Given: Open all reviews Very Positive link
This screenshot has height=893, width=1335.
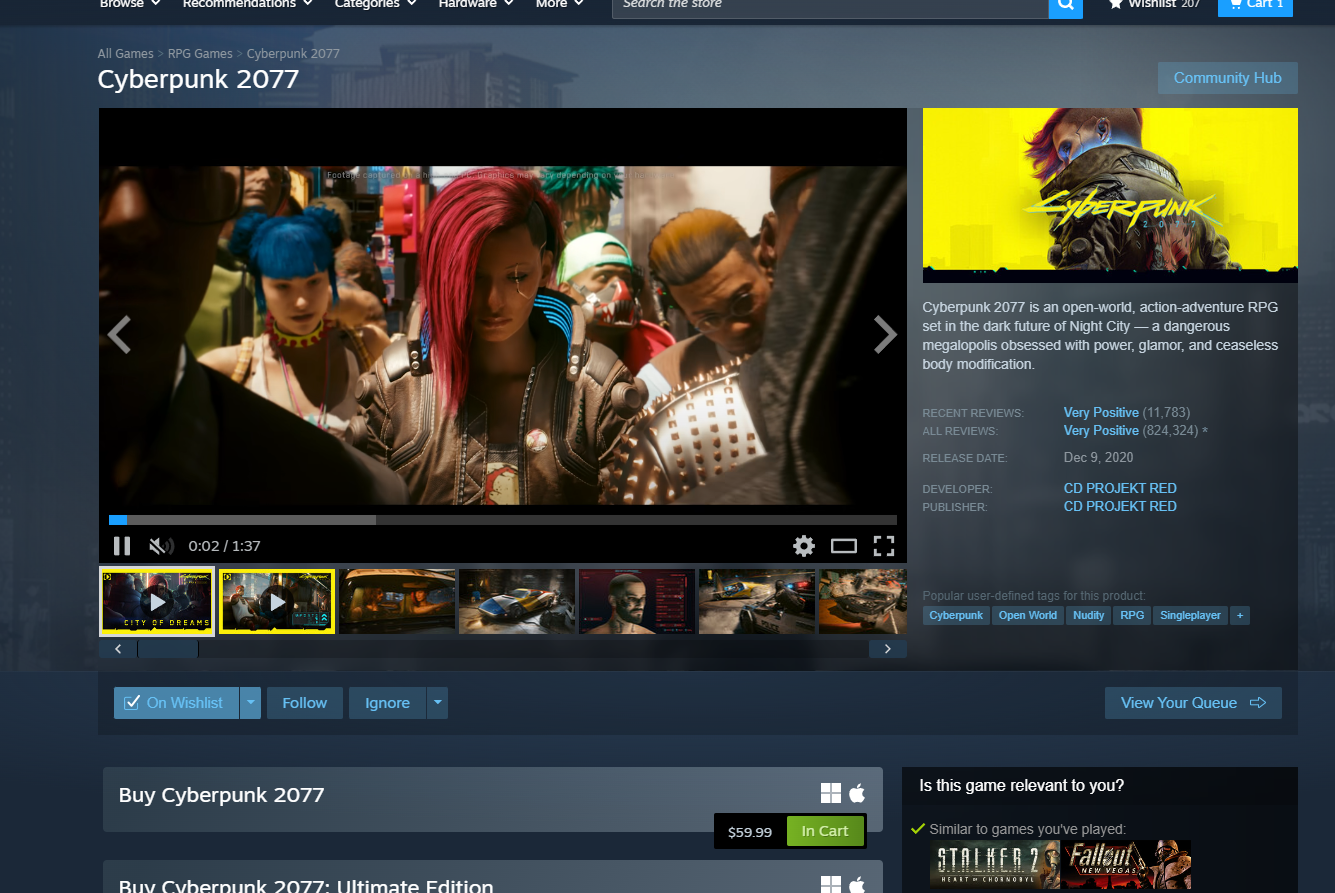Looking at the screenshot, I should pos(1101,431).
